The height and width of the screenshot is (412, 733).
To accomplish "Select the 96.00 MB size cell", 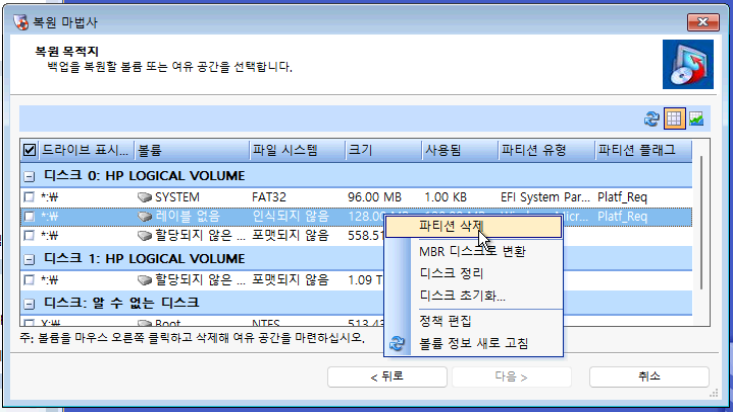I will tap(374, 197).
